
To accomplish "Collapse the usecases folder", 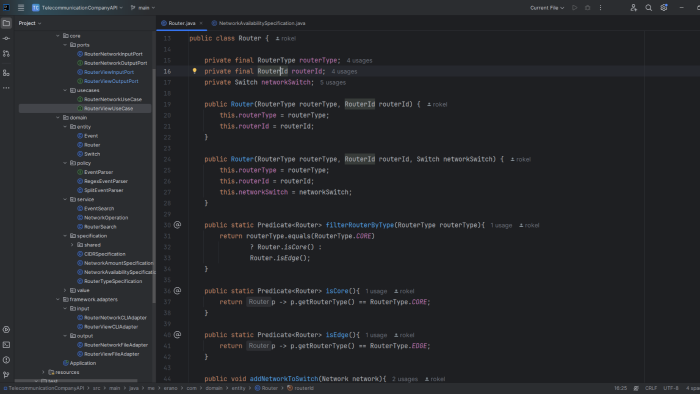I will [65, 90].
